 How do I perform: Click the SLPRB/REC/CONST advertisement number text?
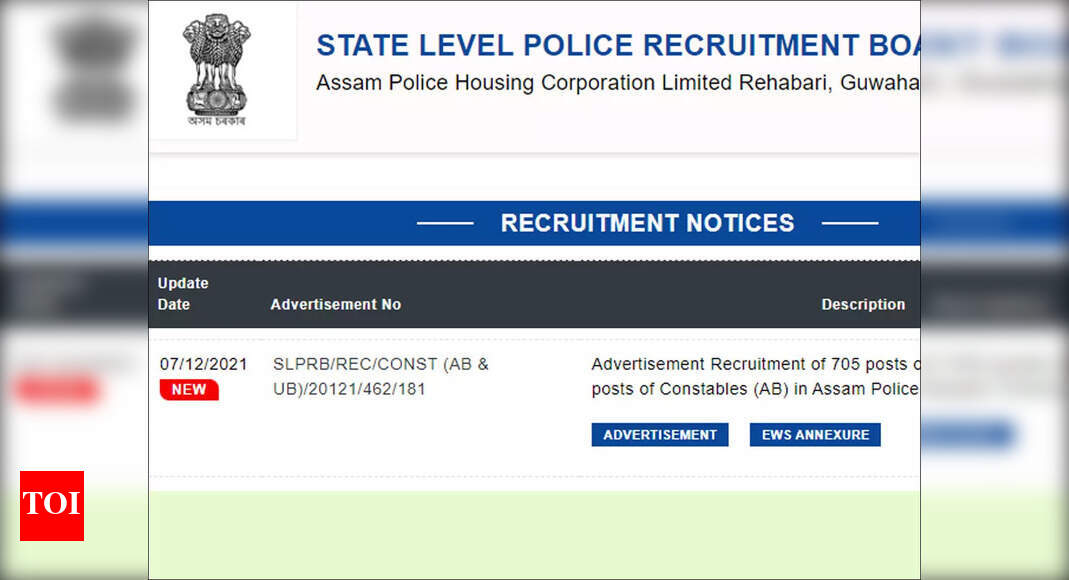click(x=380, y=376)
